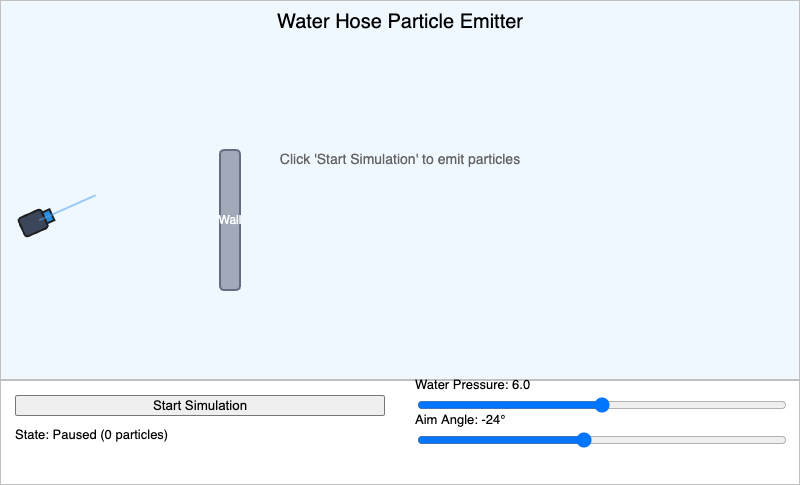
Task: Set Water Pressure near maximum on track
Action: point(776,405)
